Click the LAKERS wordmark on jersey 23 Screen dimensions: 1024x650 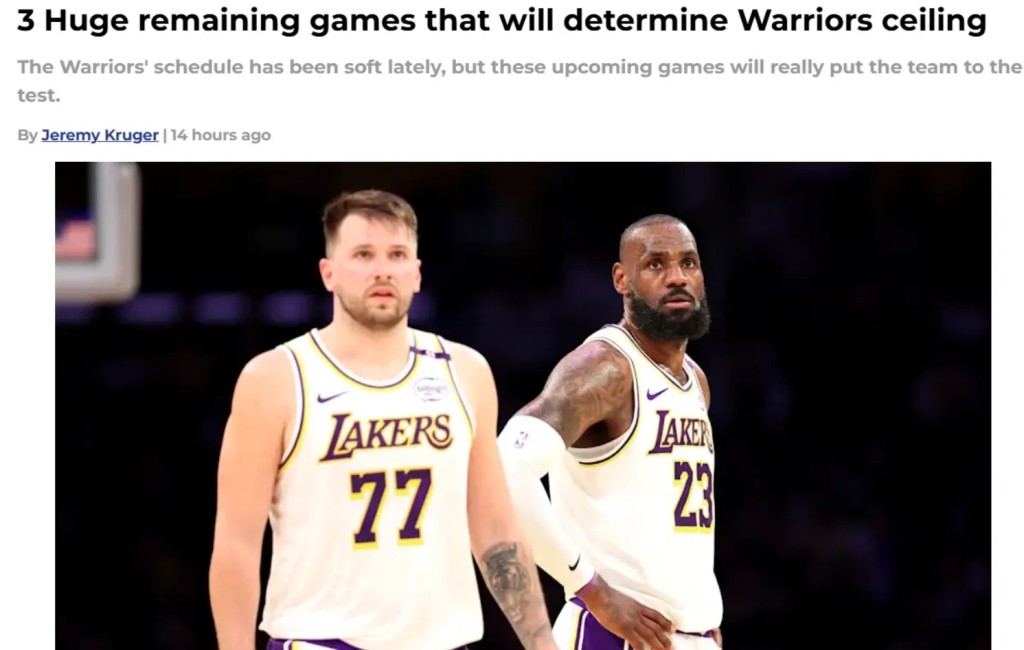click(x=681, y=432)
